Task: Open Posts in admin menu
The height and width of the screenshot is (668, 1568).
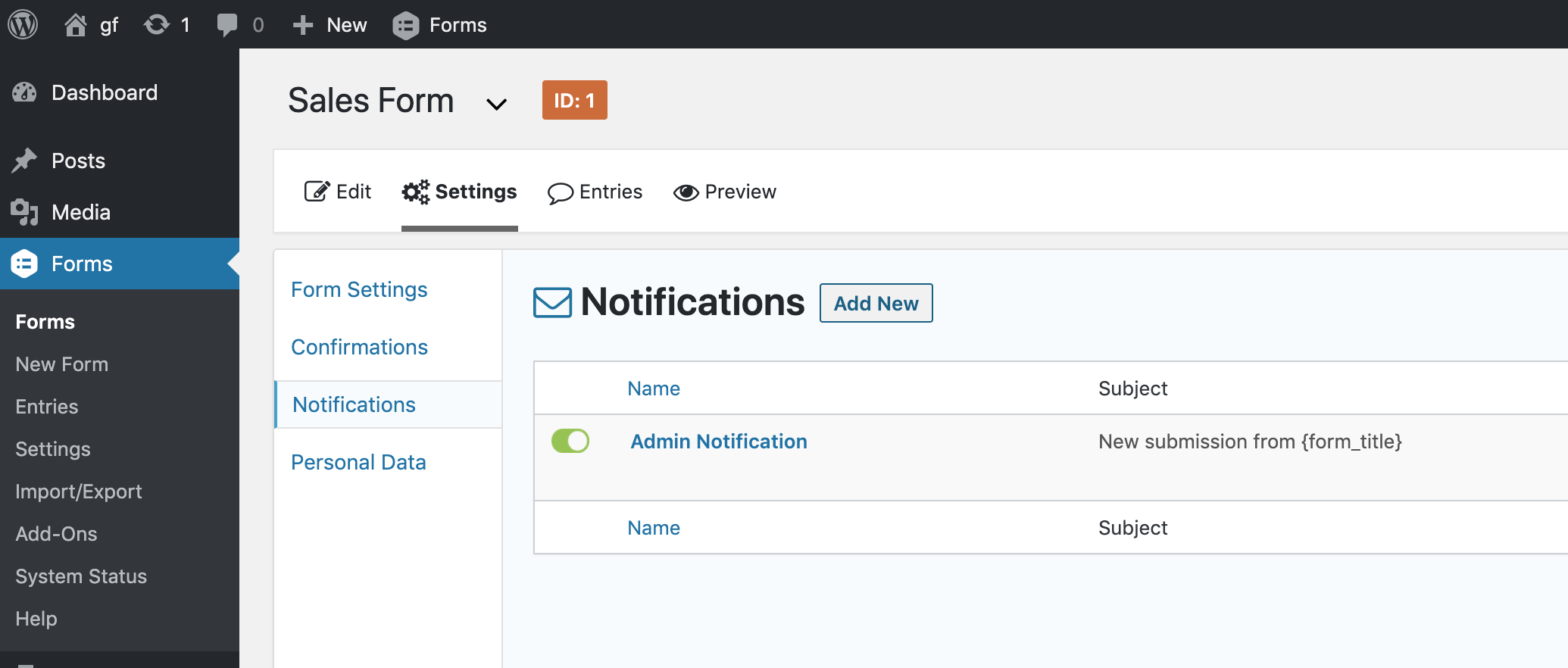Action: click(78, 161)
